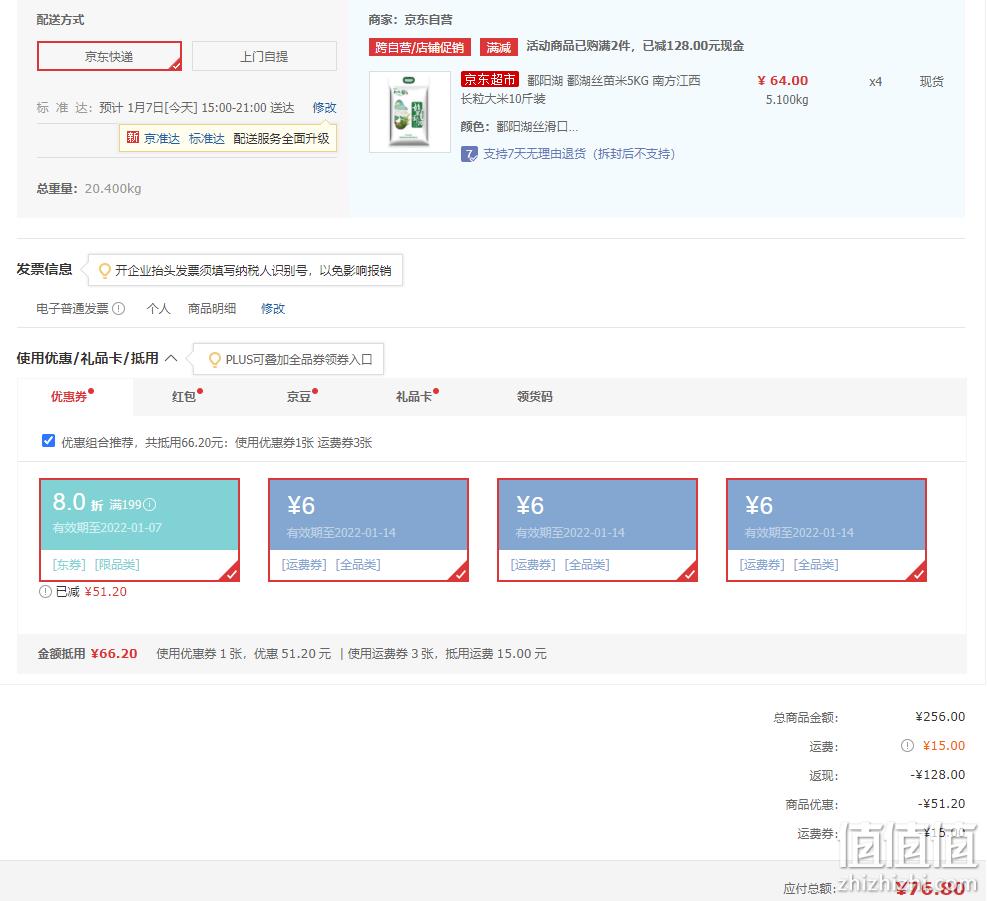Click the quantity text x4
The width and height of the screenshot is (987, 901).
[x=876, y=82]
